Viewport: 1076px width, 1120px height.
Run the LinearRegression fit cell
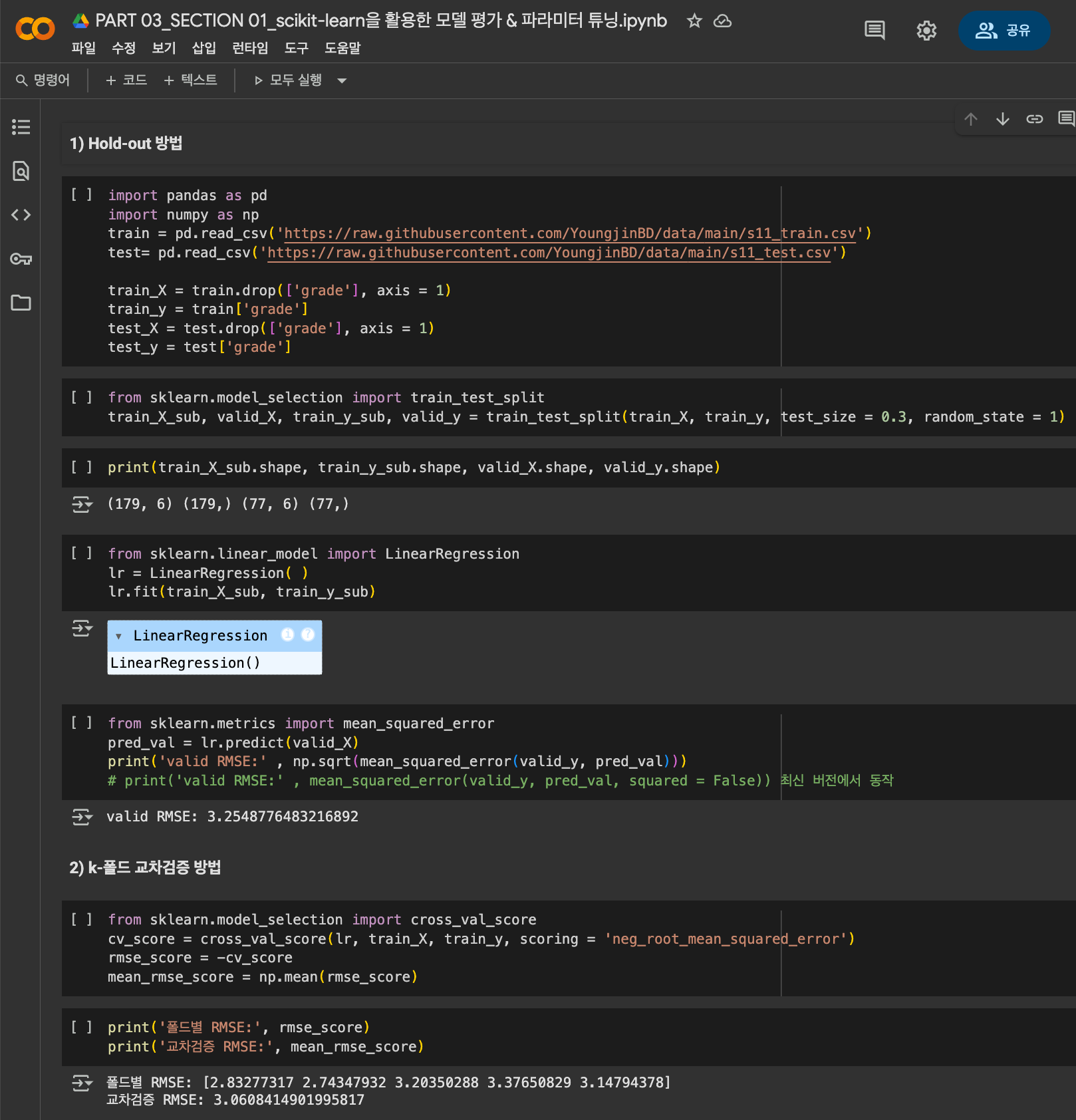click(x=82, y=553)
